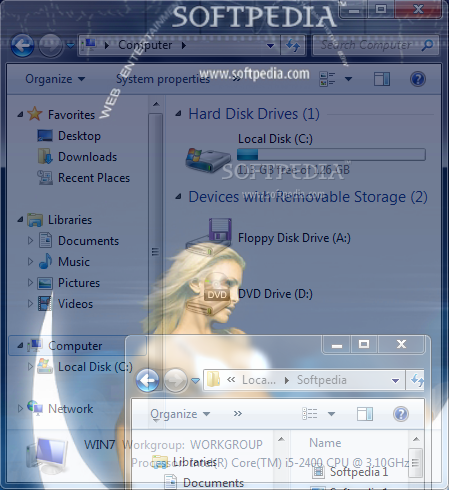Select Computer in navigation pane
The image size is (449, 490).
click(75, 346)
